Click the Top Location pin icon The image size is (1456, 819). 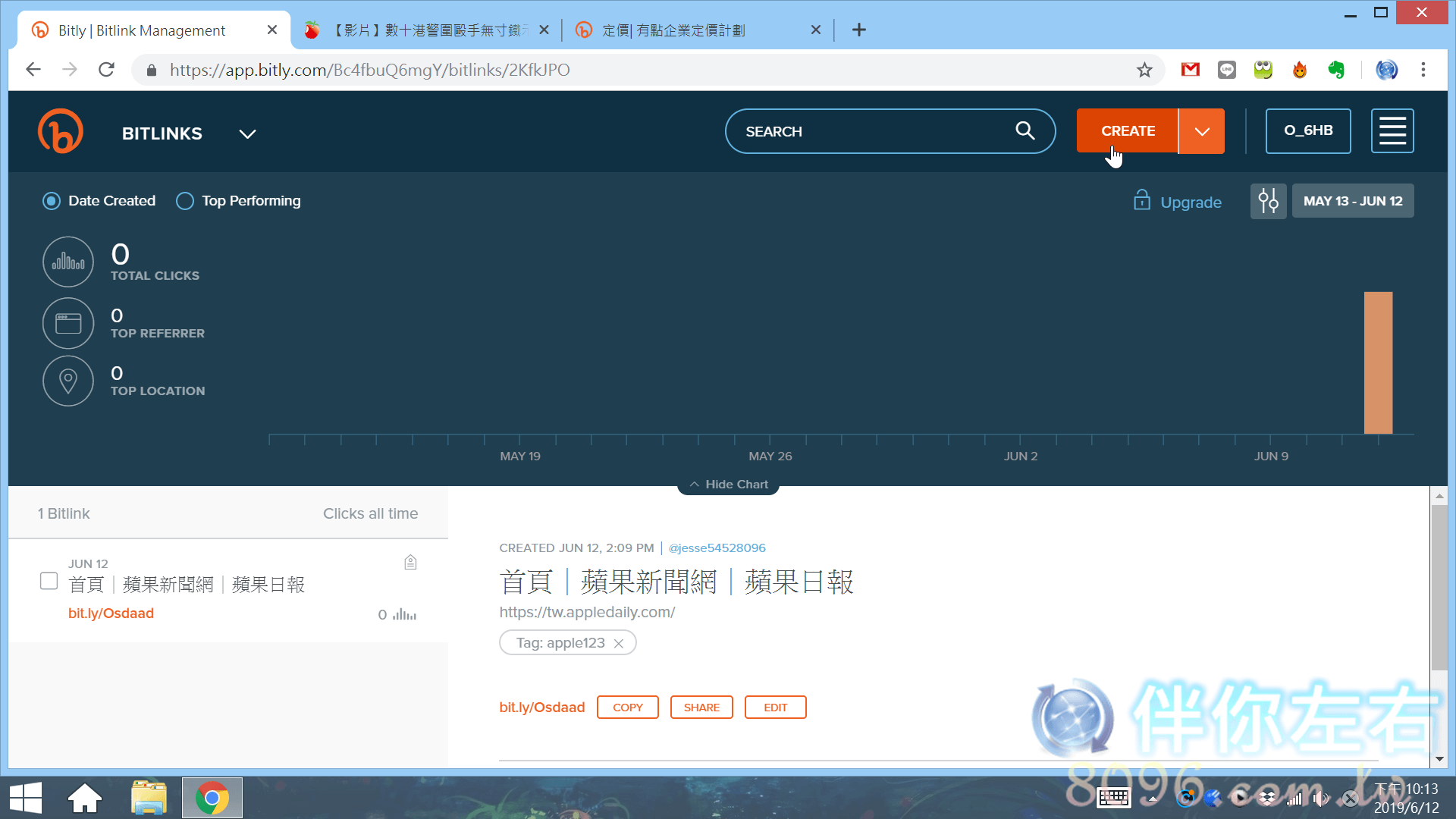pyautogui.click(x=68, y=381)
